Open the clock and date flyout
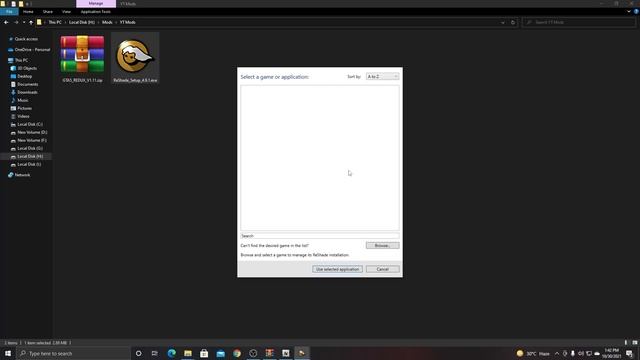Image resolution: width=640 pixels, height=360 pixels. pos(611,353)
